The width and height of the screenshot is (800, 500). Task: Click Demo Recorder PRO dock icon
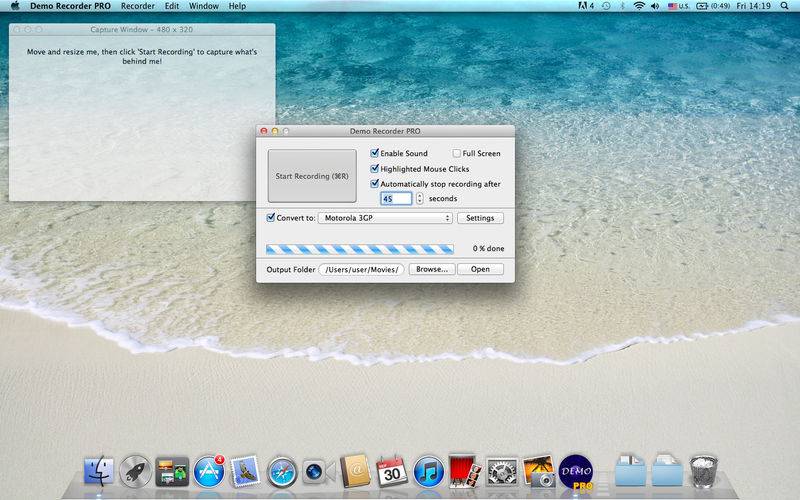coord(576,472)
